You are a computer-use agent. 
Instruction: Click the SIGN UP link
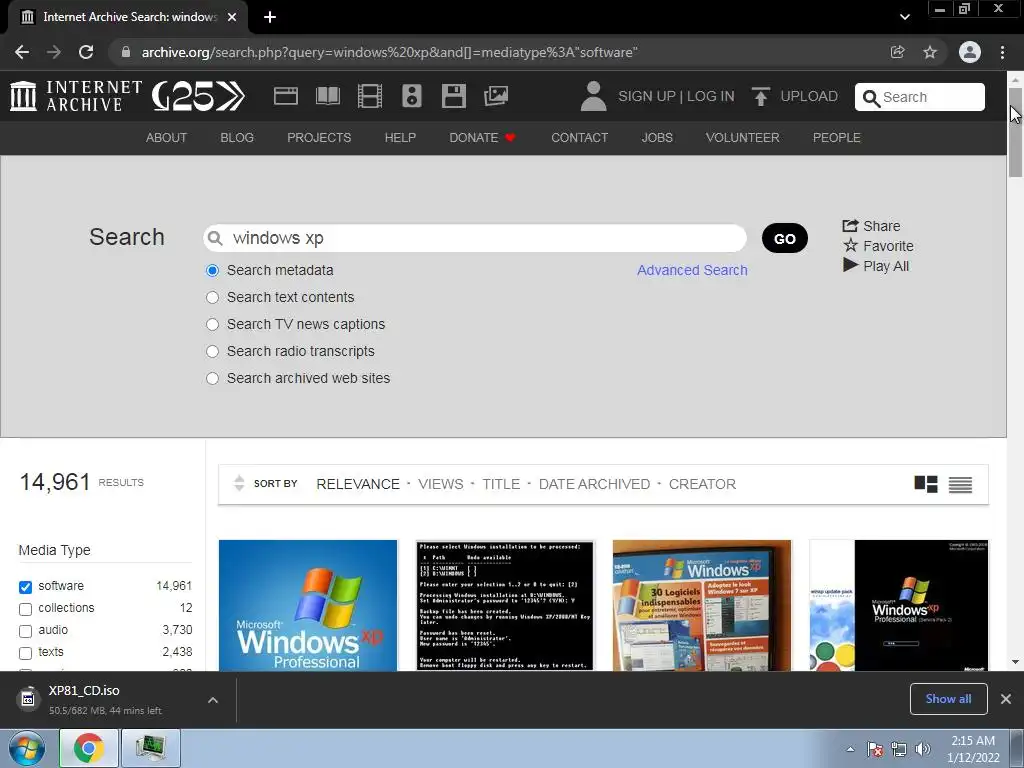coord(647,96)
